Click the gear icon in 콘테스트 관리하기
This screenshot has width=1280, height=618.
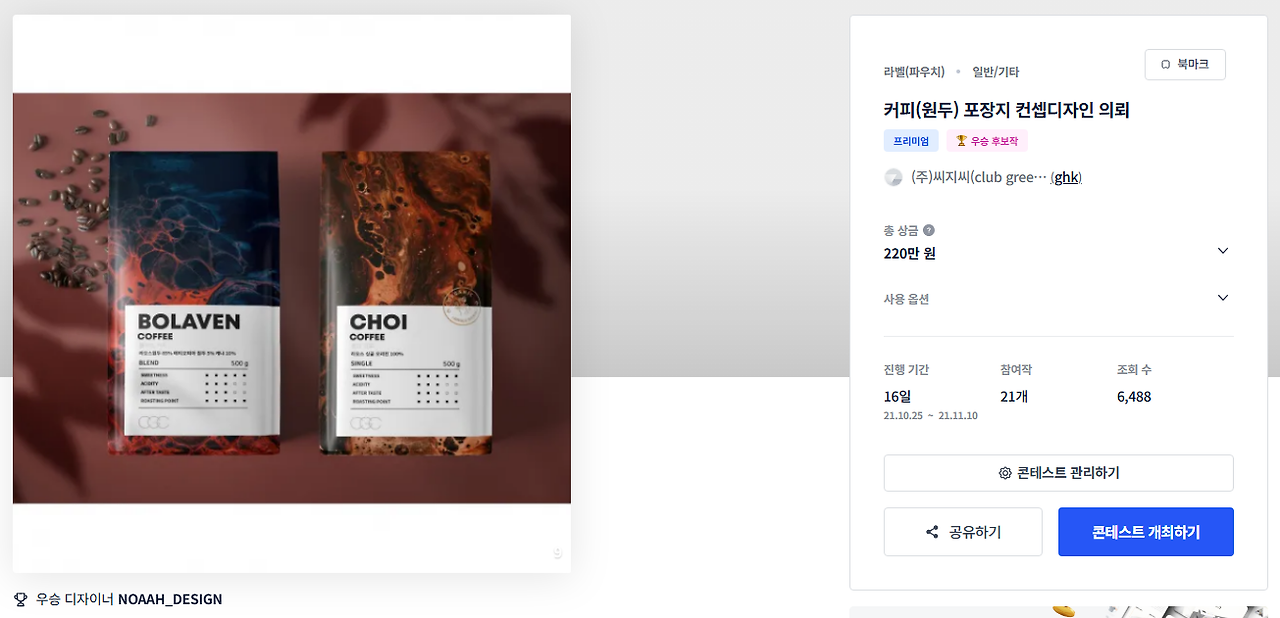pyautogui.click(x=1005, y=473)
